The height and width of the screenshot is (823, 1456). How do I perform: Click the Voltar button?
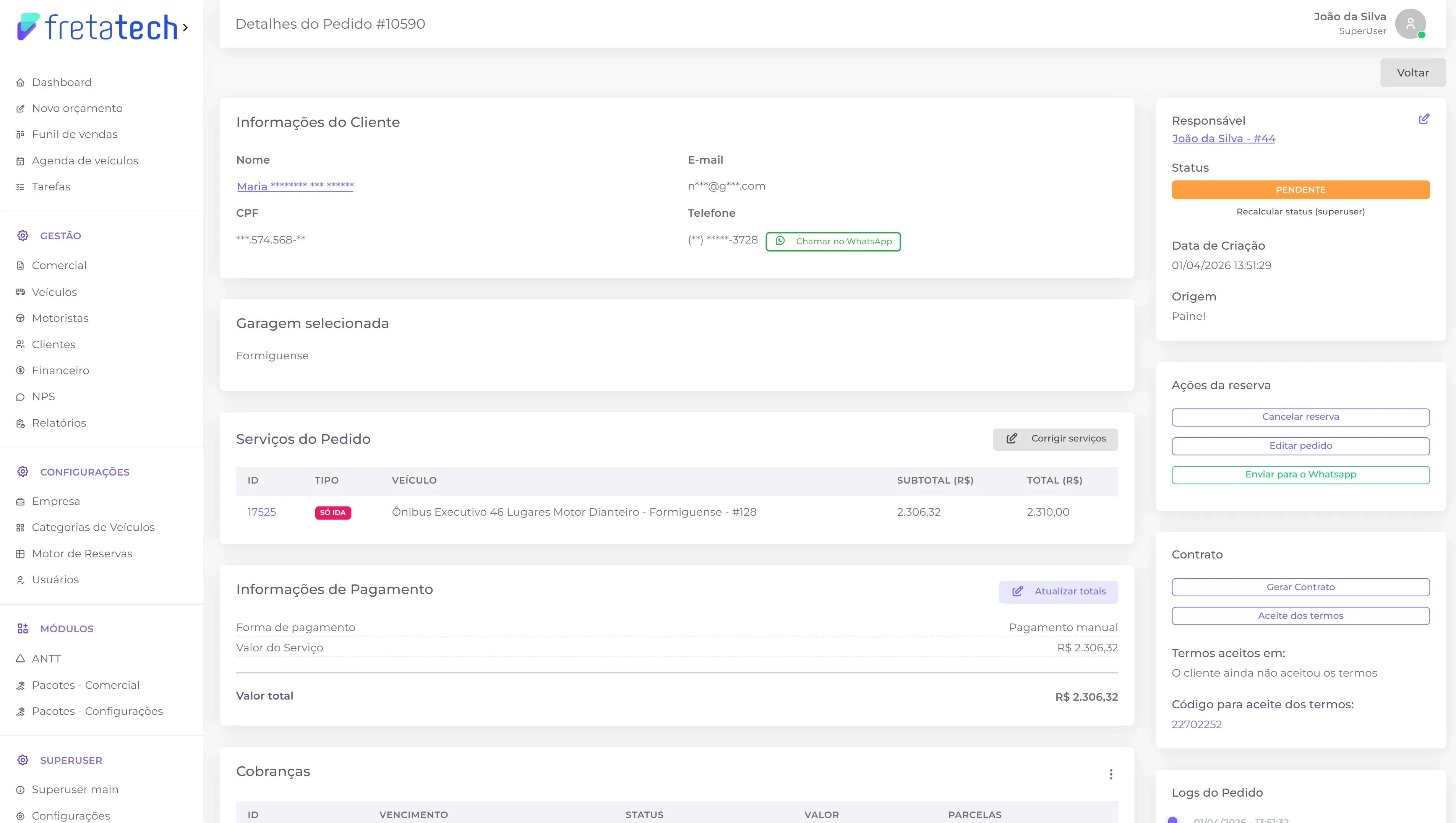pyautogui.click(x=1412, y=73)
